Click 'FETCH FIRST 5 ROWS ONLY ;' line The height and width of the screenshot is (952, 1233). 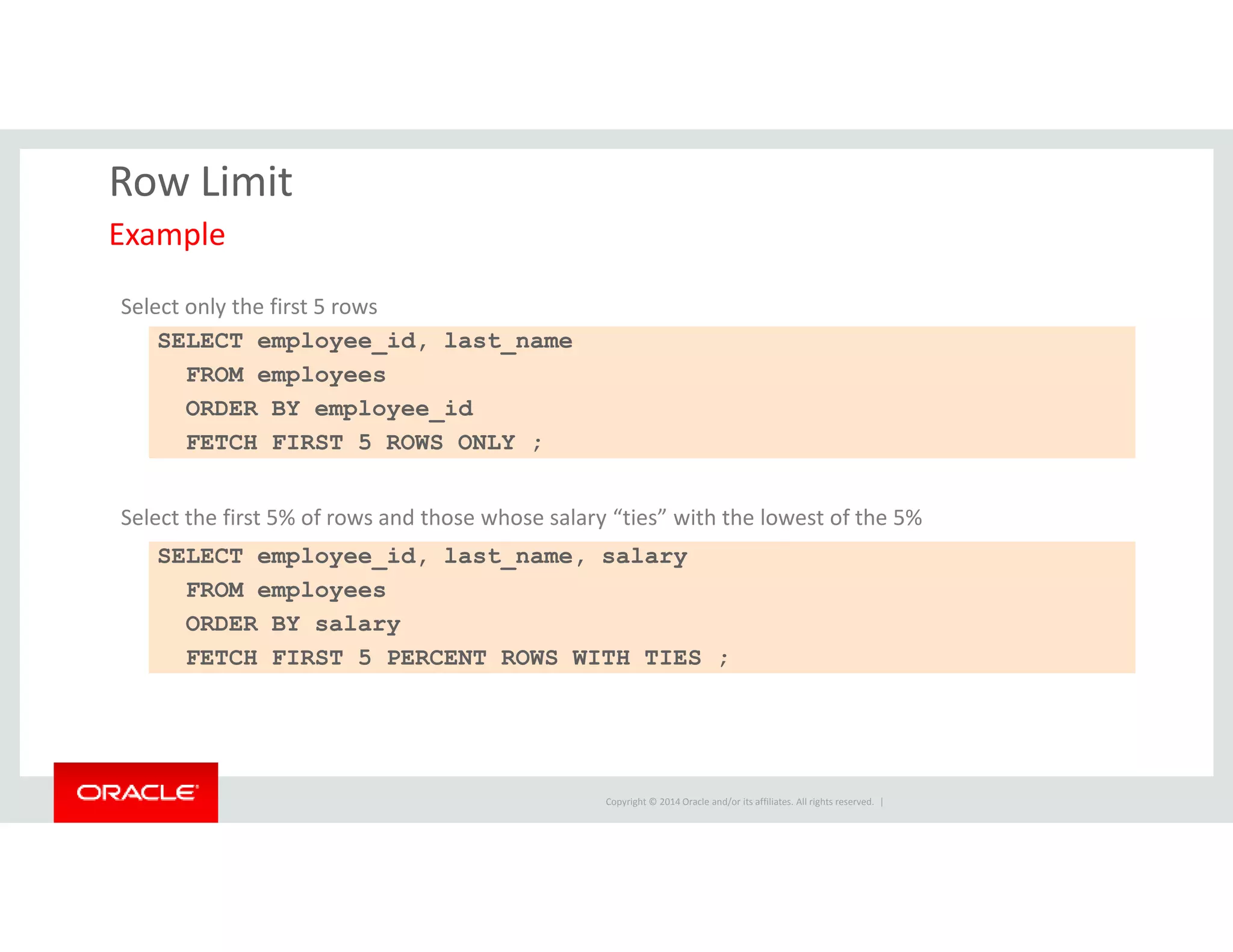pos(364,443)
